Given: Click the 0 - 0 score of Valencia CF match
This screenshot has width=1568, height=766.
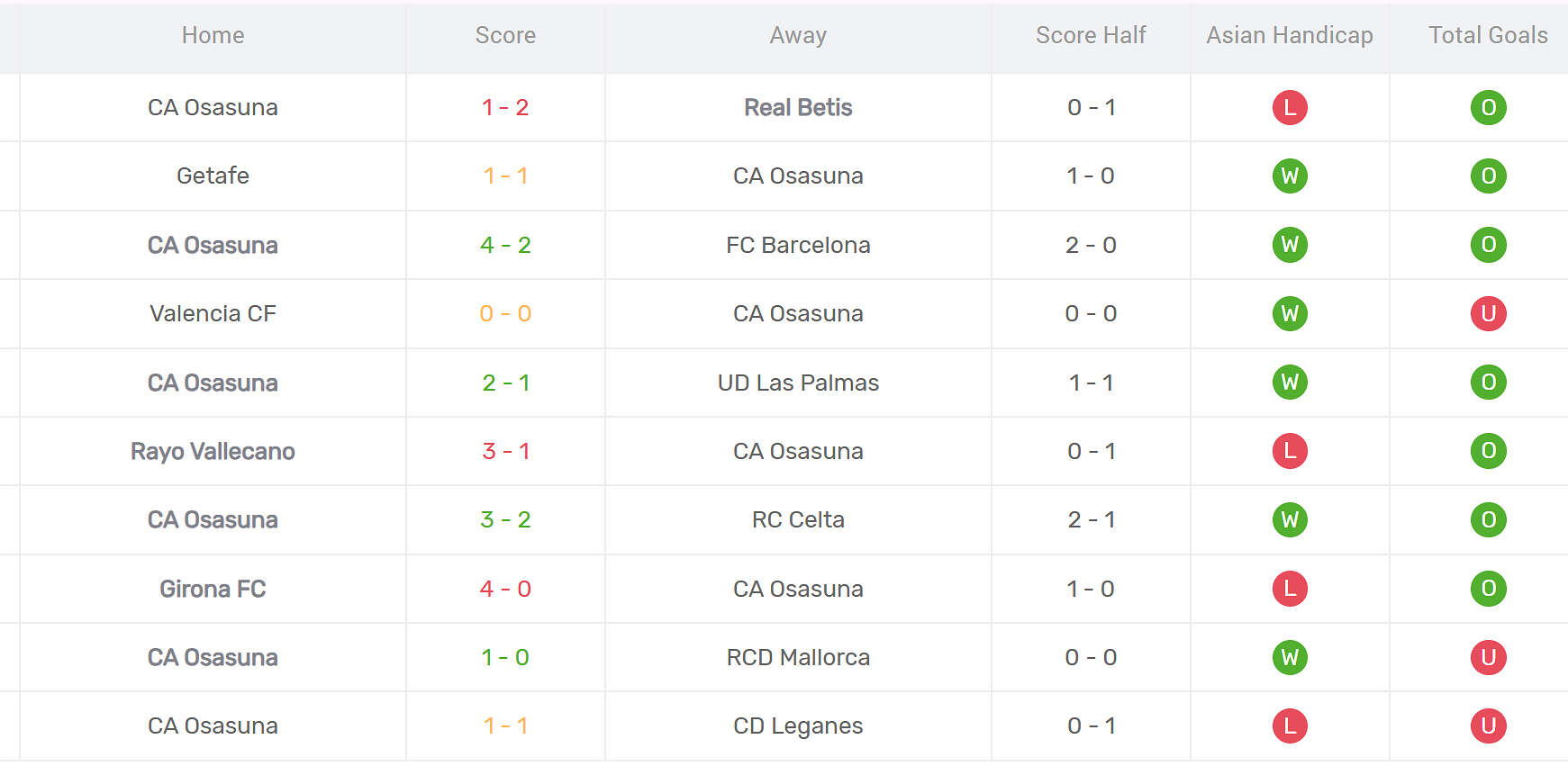Looking at the screenshot, I should 505,313.
